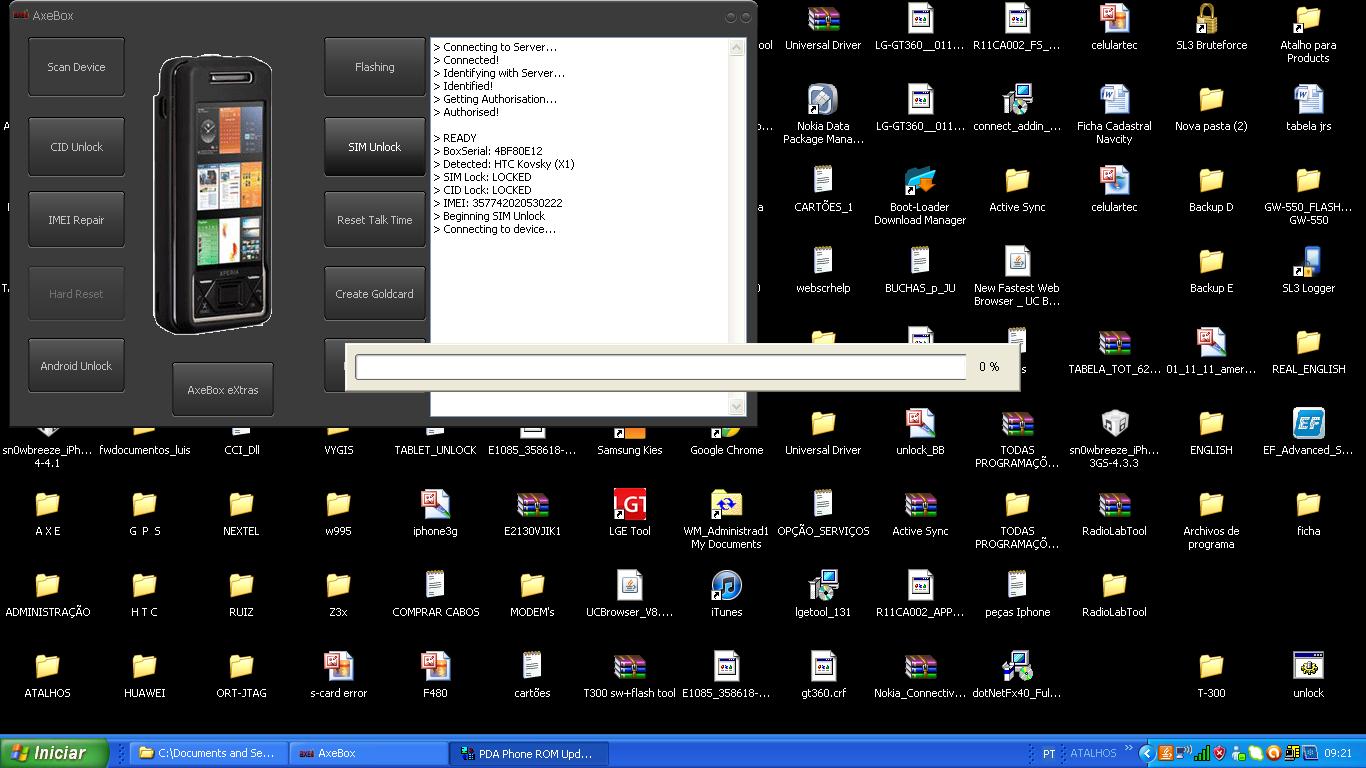
Task: Open the s-card error file icon
Action: (x=338, y=675)
